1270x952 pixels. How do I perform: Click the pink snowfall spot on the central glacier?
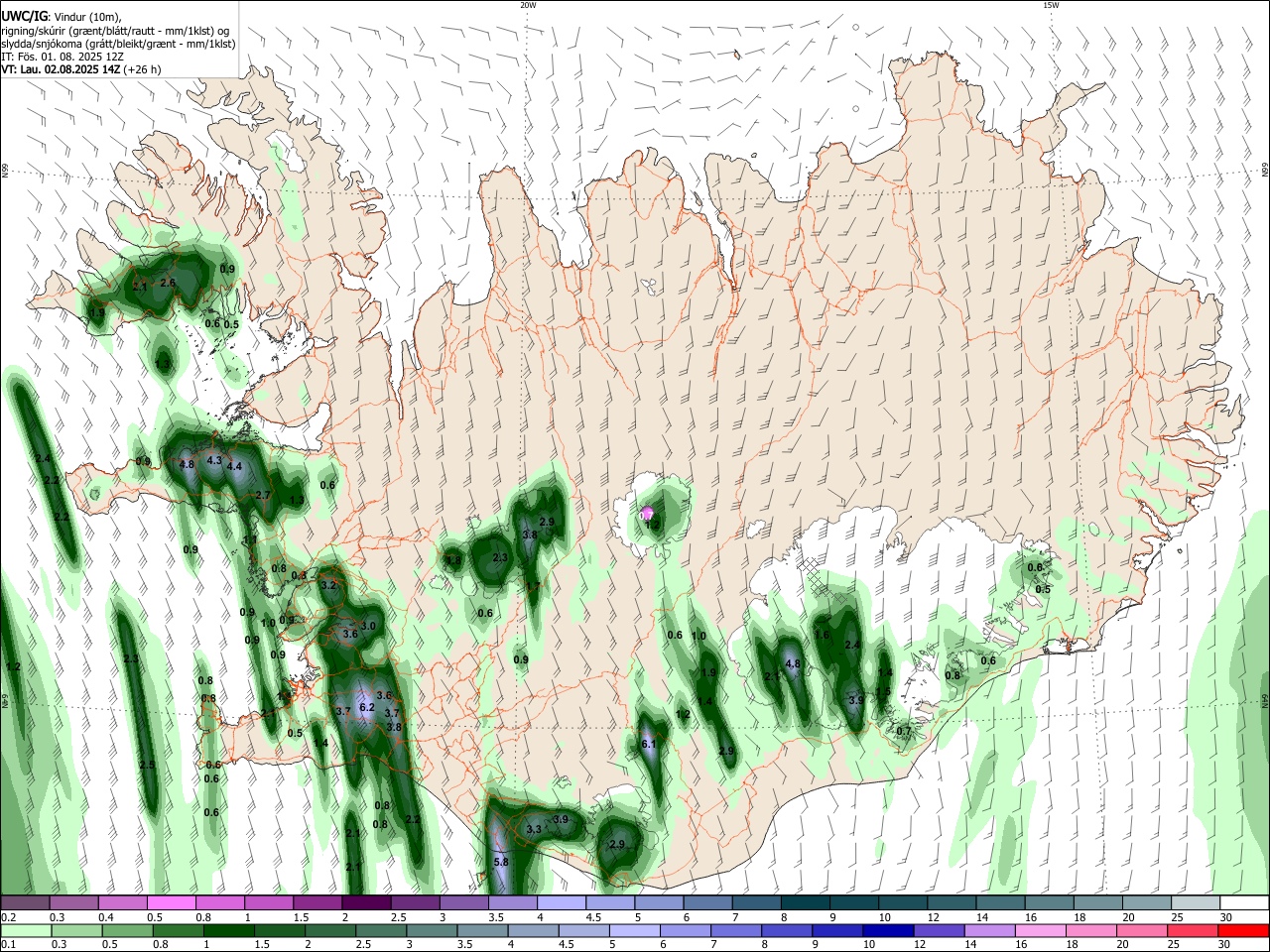(x=647, y=513)
